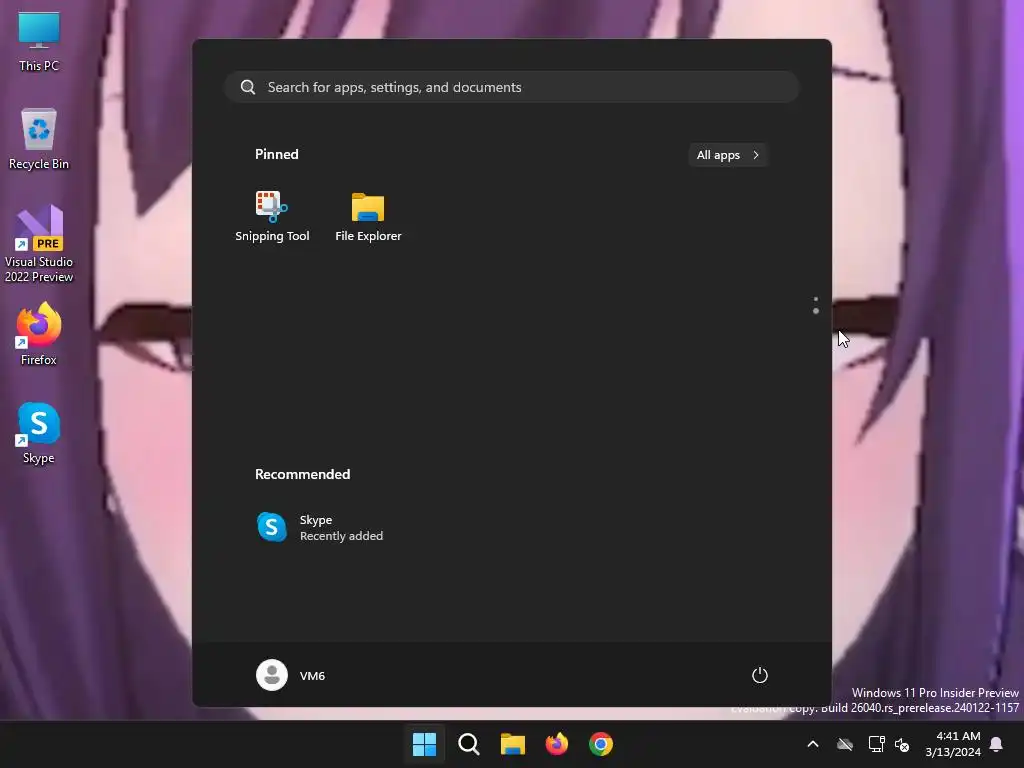The height and width of the screenshot is (768, 1024).
Task: Expand hidden system tray icons
Action: 813,744
